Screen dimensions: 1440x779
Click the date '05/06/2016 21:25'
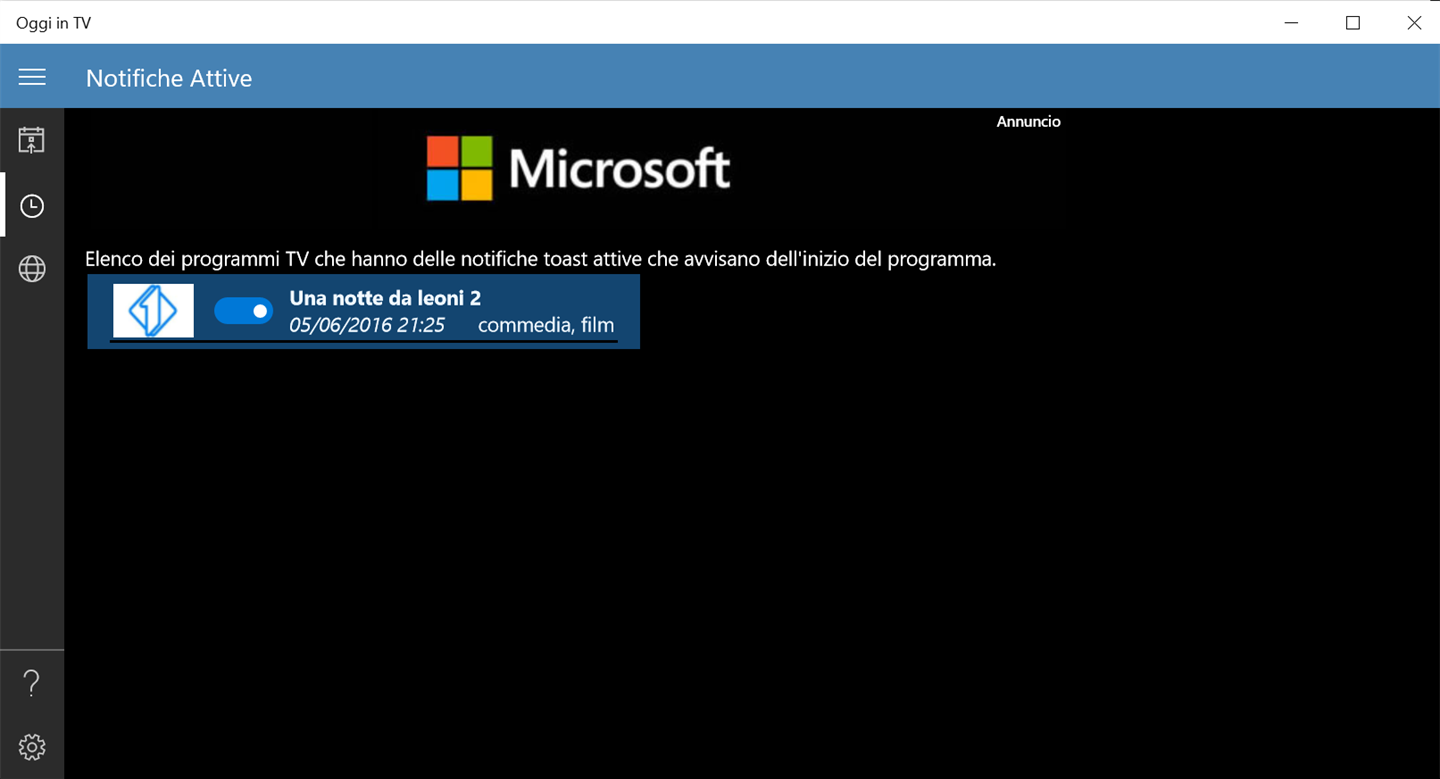click(x=367, y=325)
